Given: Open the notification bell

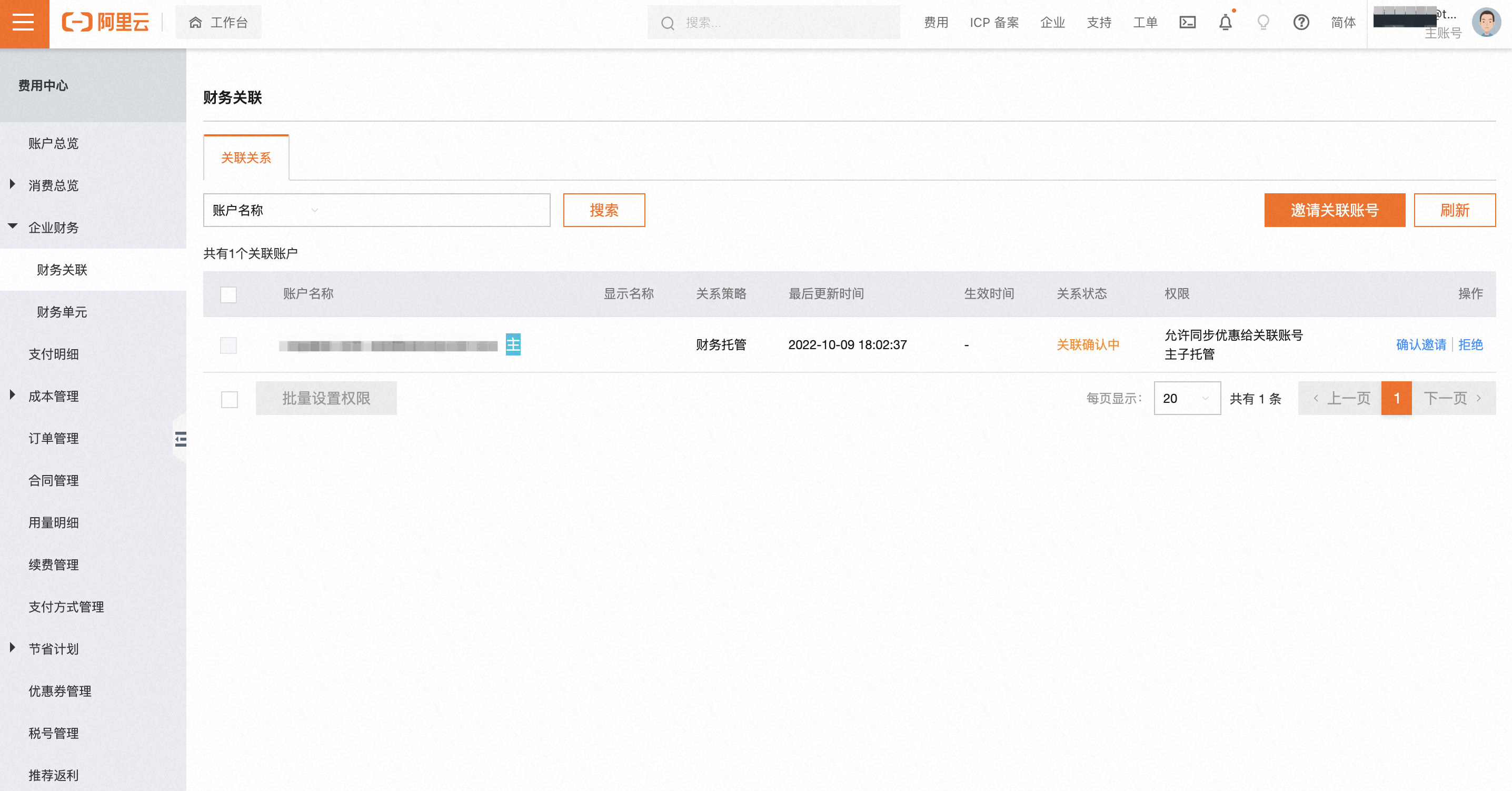Looking at the screenshot, I should click(x=1225, y=23).
